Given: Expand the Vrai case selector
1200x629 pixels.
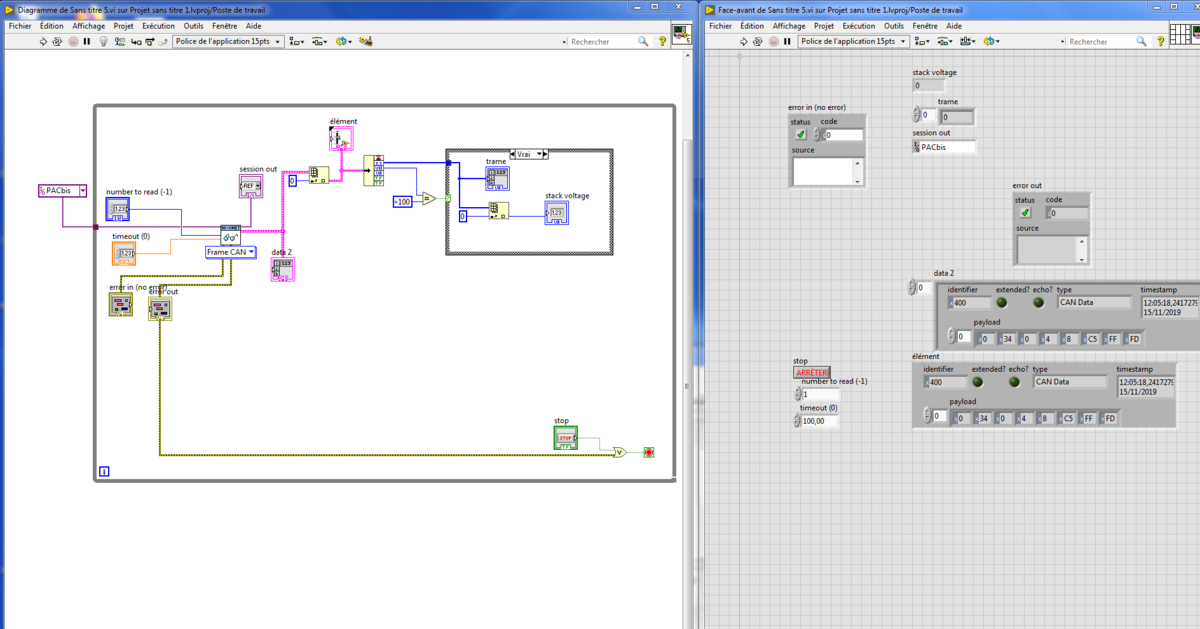Looking at the screenshot, I should click(541, 154).
